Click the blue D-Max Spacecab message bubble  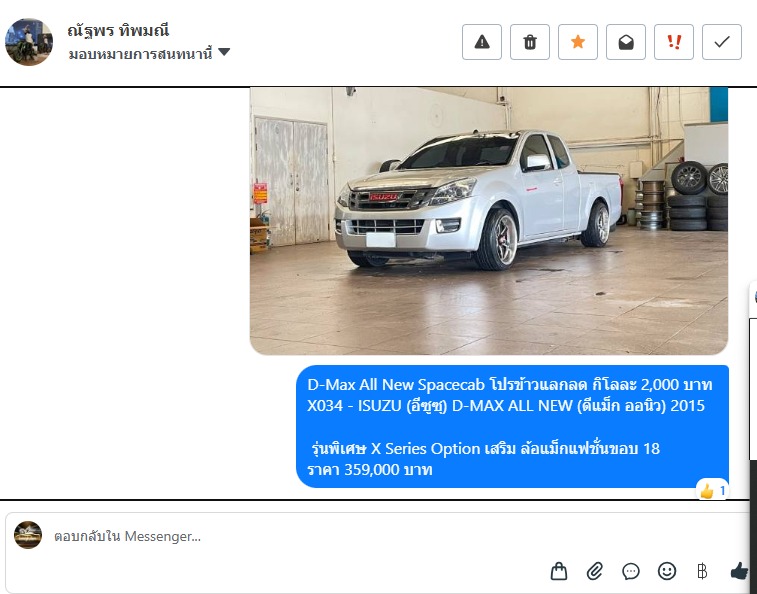[x=512, y=426]
